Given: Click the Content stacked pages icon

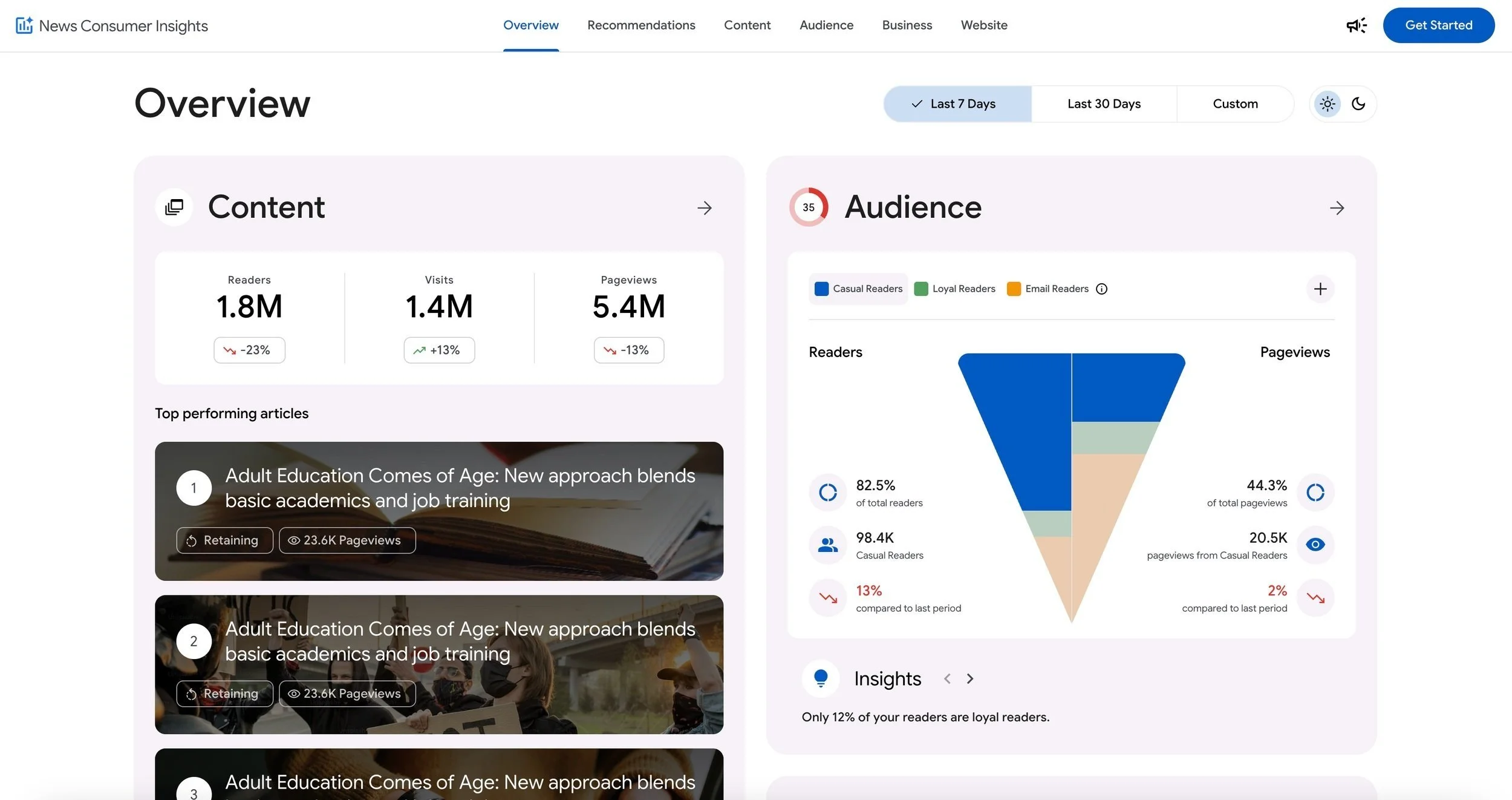Looking at the screenshot, I should (x=174, y=208).
